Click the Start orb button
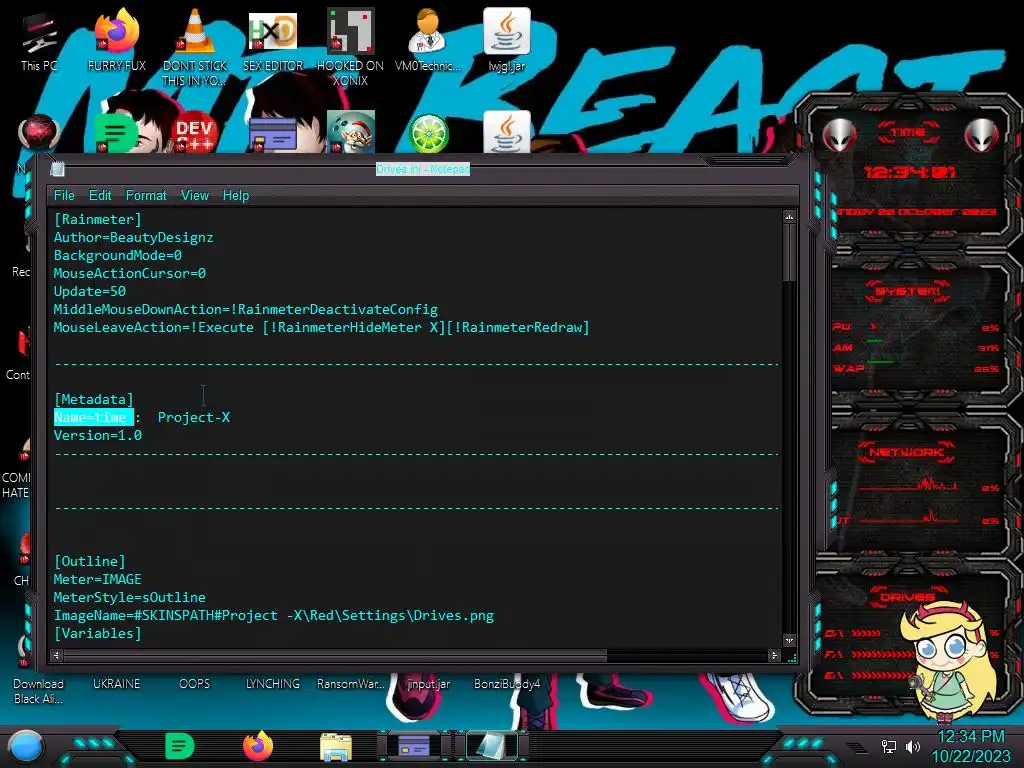This screenshot has height=768, width=1024. [26, 746]
